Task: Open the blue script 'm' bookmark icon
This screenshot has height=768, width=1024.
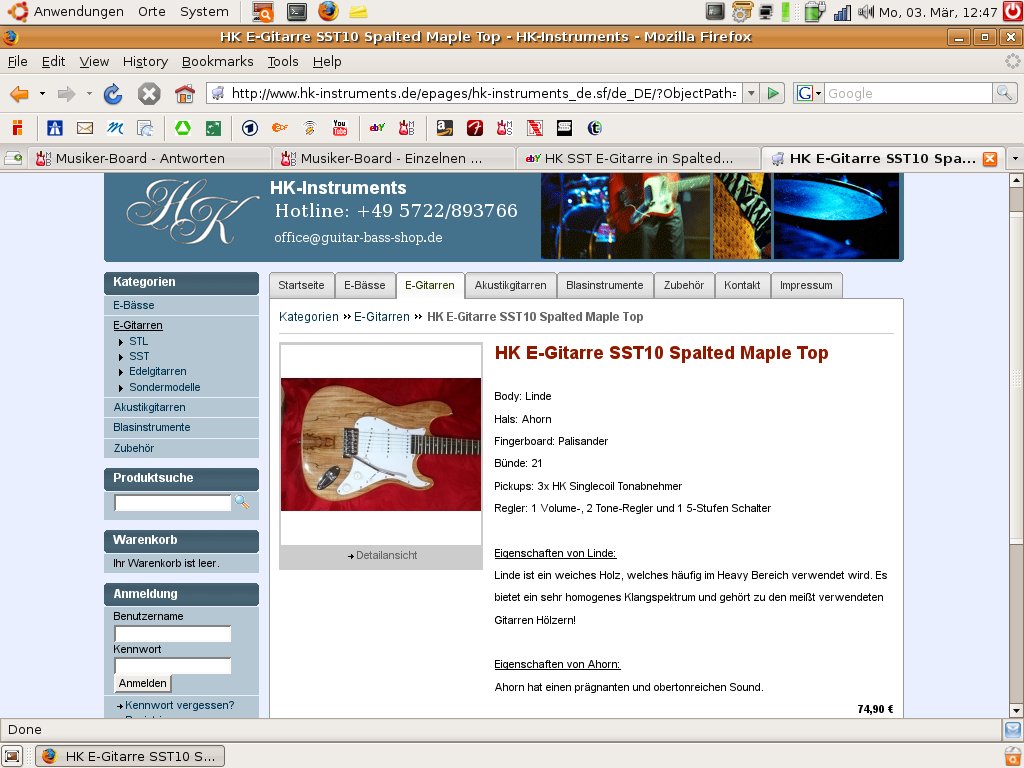Action: pyautogui.click(x=115, y=128)
